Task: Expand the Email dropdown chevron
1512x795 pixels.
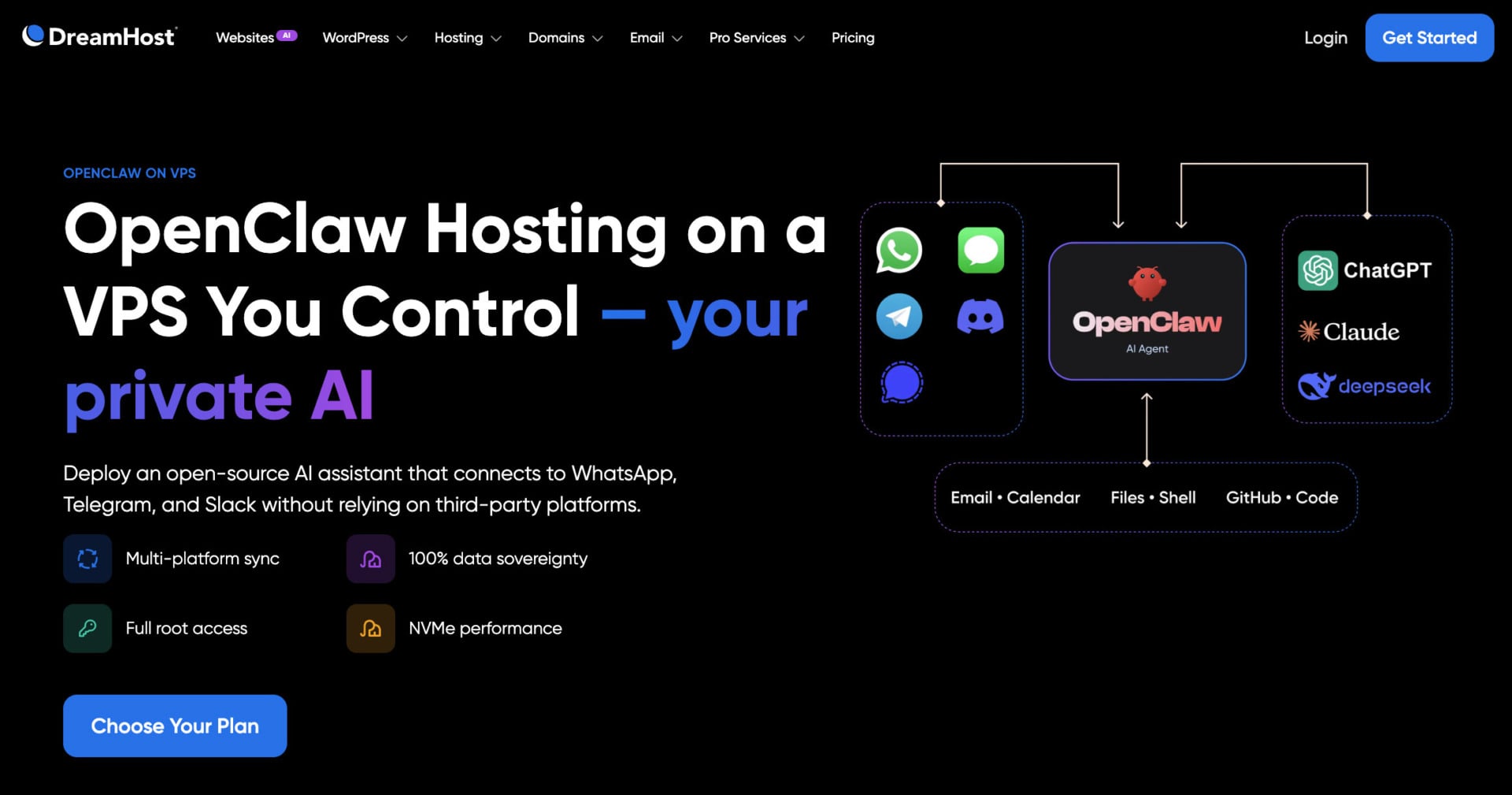Action: [677, 39]
